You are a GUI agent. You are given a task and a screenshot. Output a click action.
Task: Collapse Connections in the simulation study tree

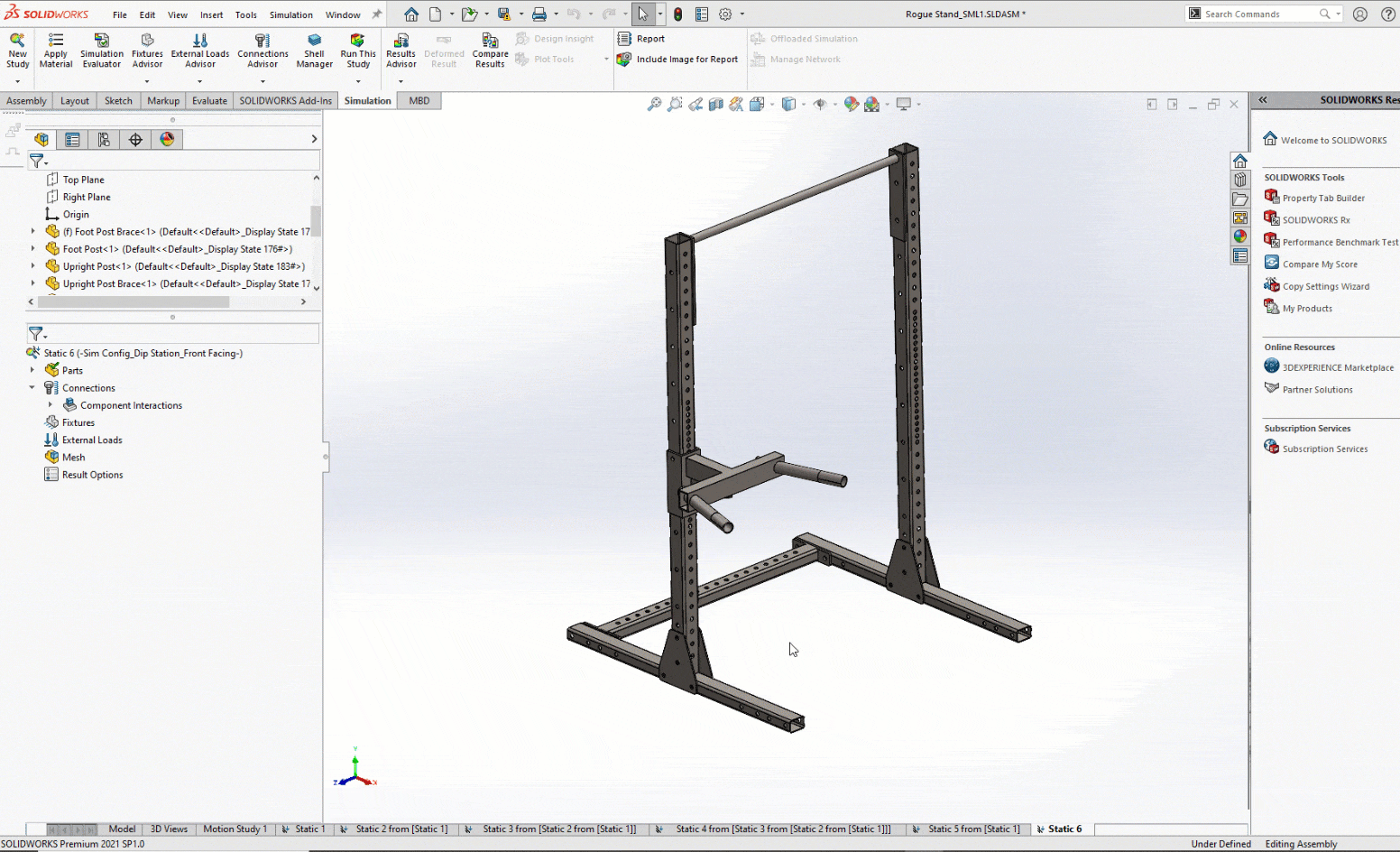point(33,387)
